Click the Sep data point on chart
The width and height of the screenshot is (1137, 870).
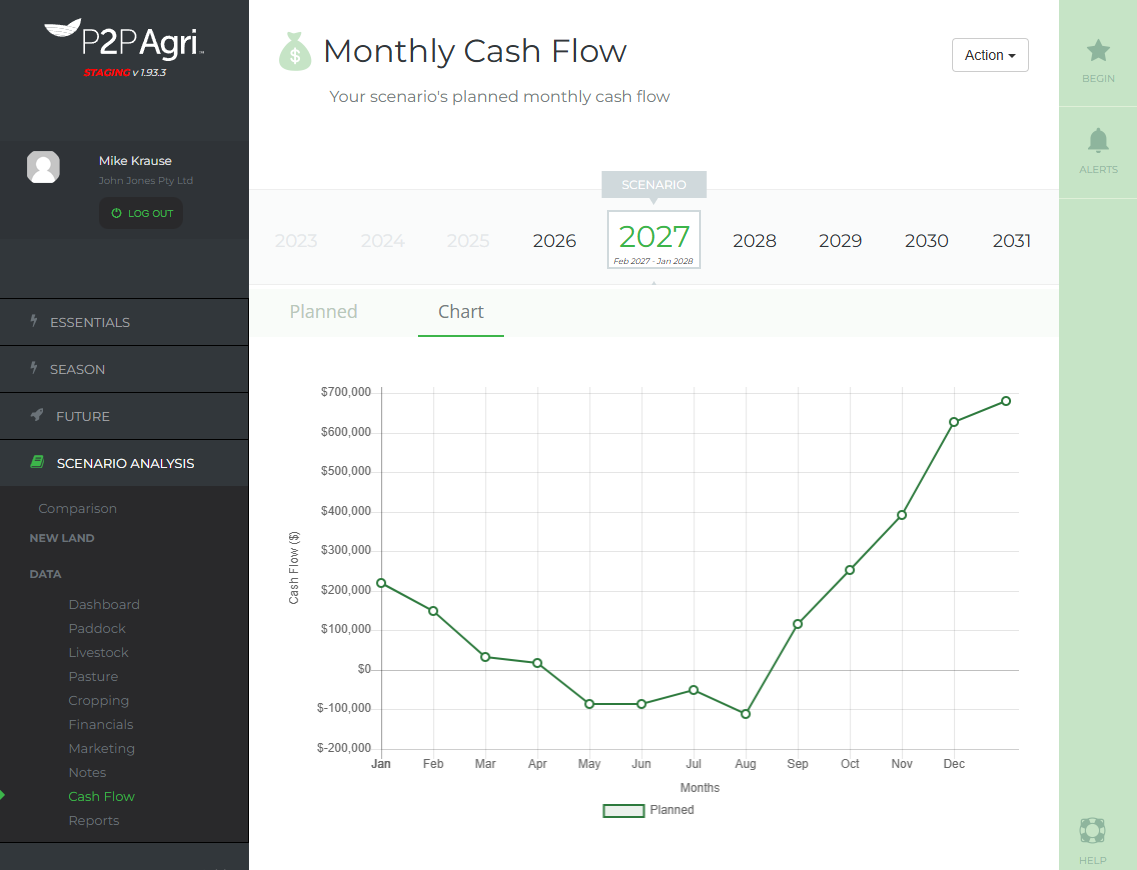(x=798, y=624)
